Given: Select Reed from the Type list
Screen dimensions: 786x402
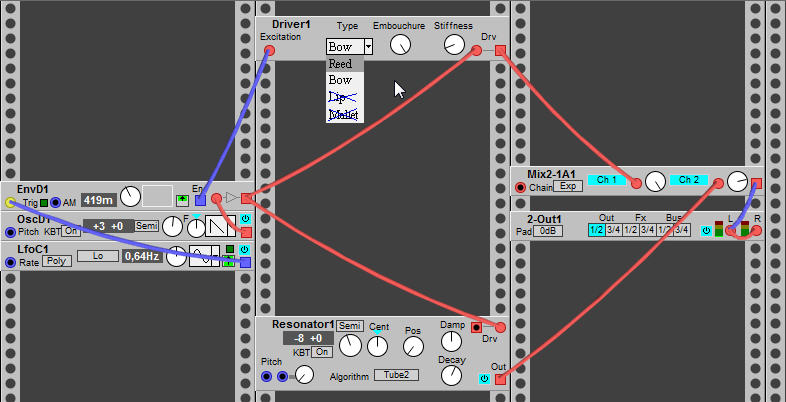Looking at the screenshot, I should (x=340, y=64).
